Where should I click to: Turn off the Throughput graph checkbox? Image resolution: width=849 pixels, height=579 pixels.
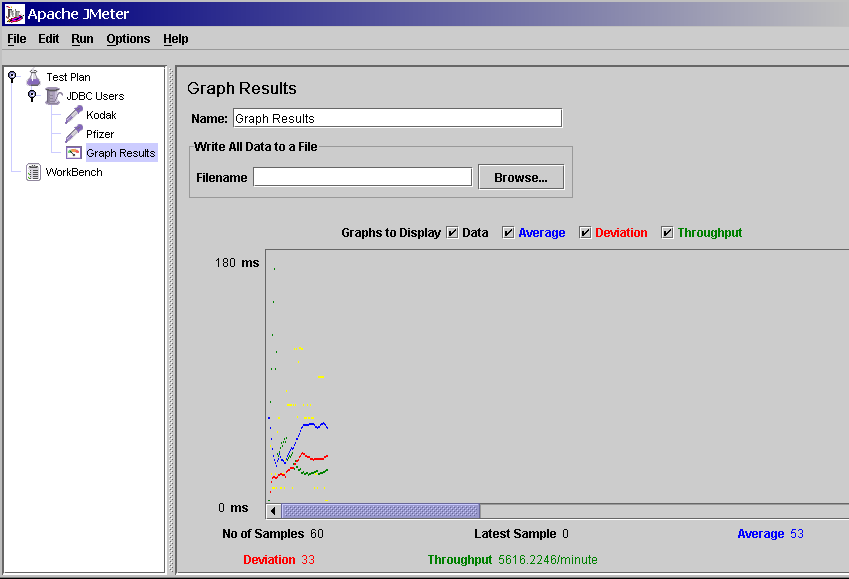667,233
